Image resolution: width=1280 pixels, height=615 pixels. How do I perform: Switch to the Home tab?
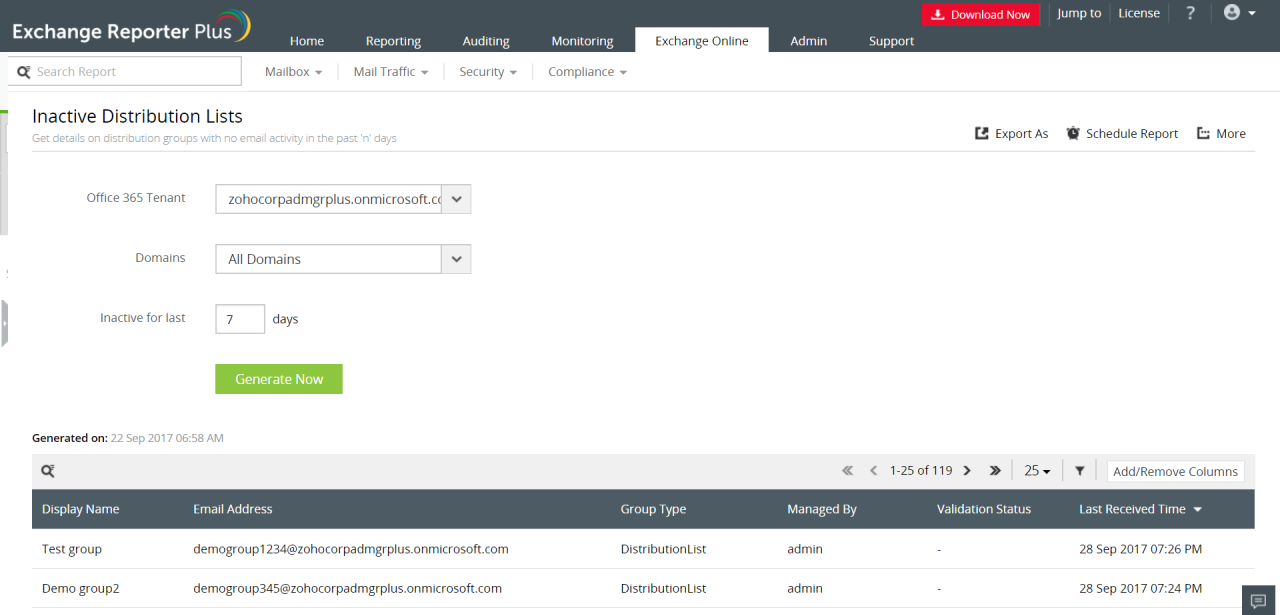[307, 41]
